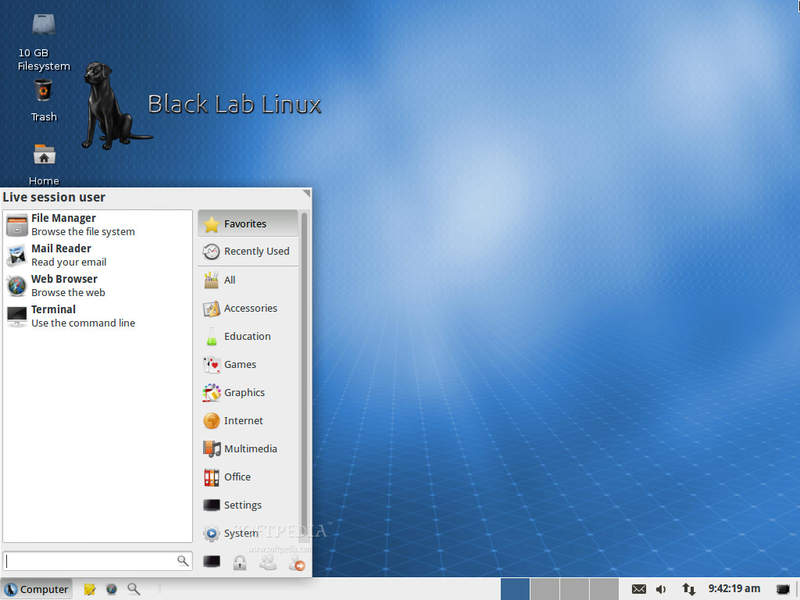
Task: Click the menu search input field
Action: pyautogui.click(x=97, y=561)
